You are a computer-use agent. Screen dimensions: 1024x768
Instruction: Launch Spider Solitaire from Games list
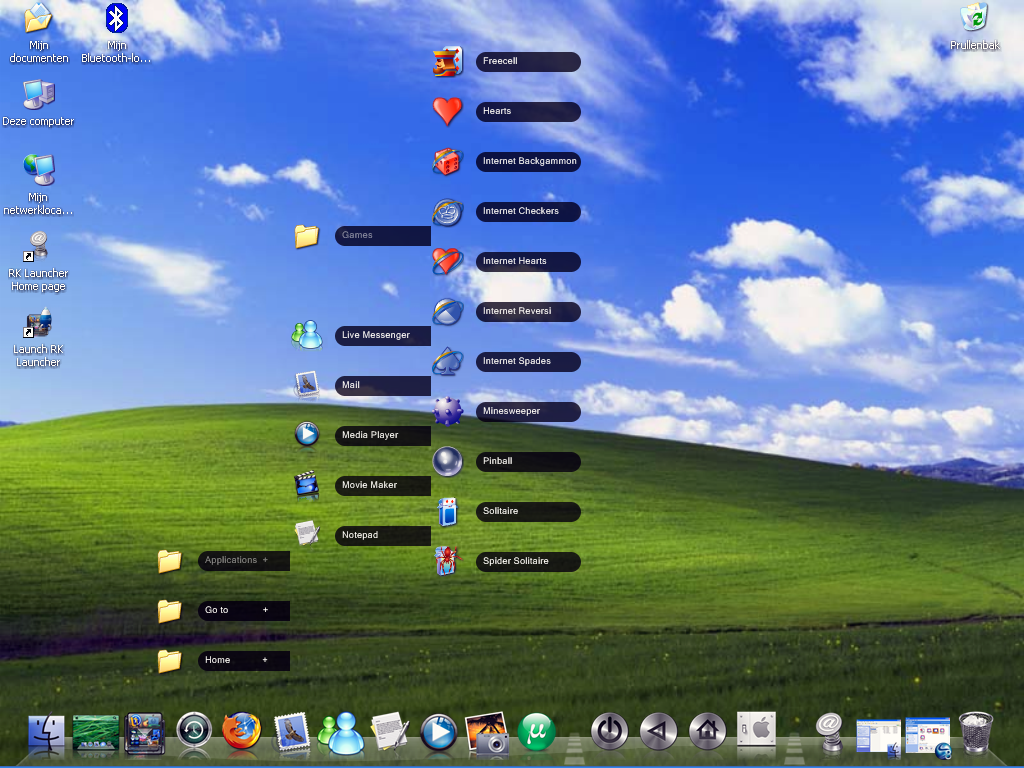pos(527,562)
